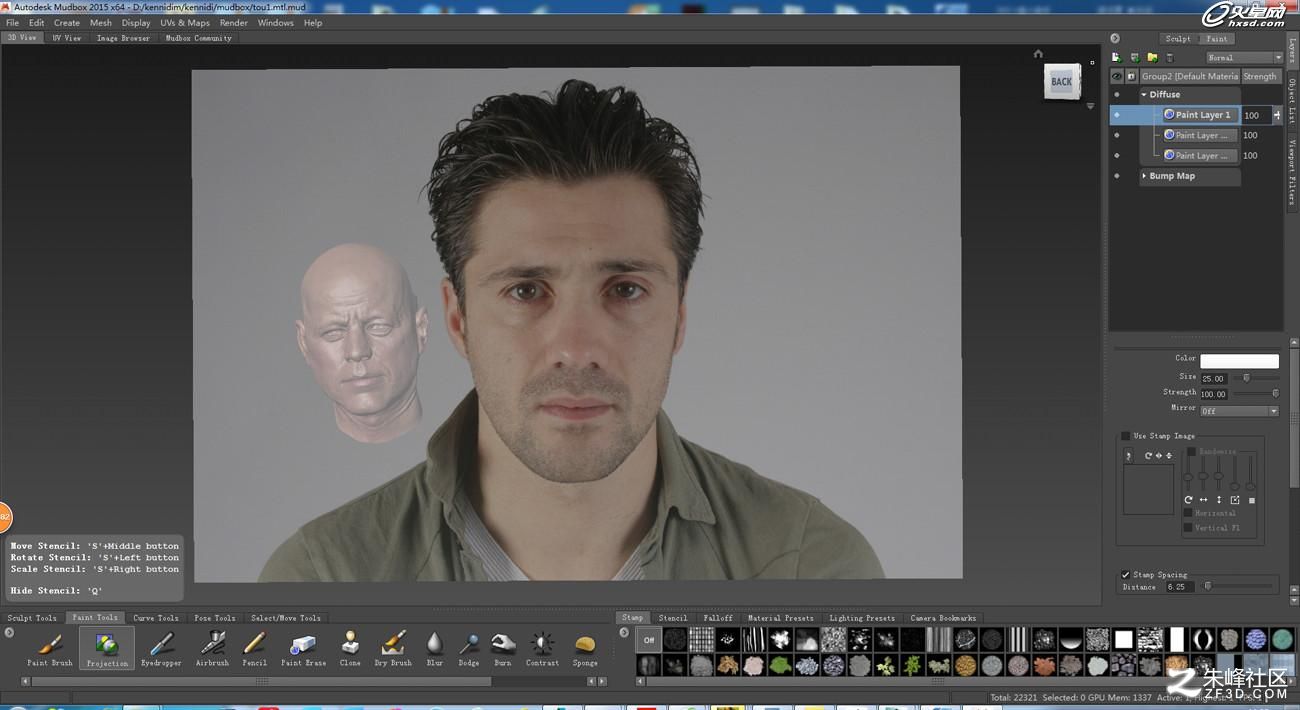Switch to the Stencil tab
1300x710 pixels.
[673, 618]
